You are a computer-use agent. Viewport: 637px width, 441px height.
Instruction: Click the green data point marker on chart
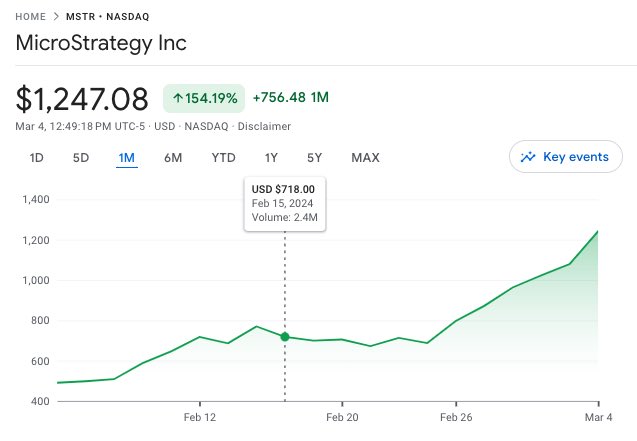pyautogui.click(x=285, y=337)
